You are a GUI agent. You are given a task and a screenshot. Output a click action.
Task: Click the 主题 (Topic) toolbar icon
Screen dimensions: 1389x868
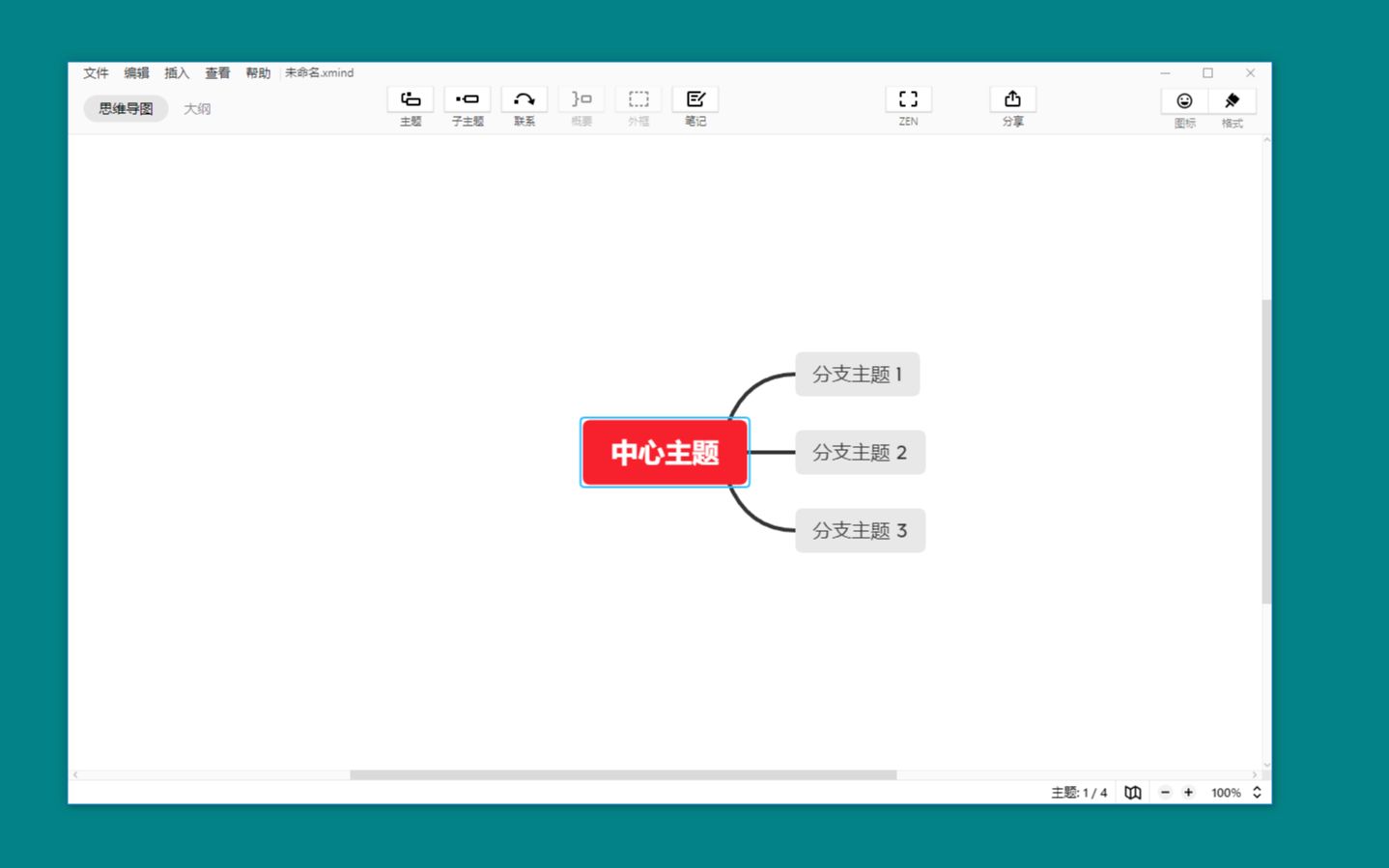coord(411,99)
